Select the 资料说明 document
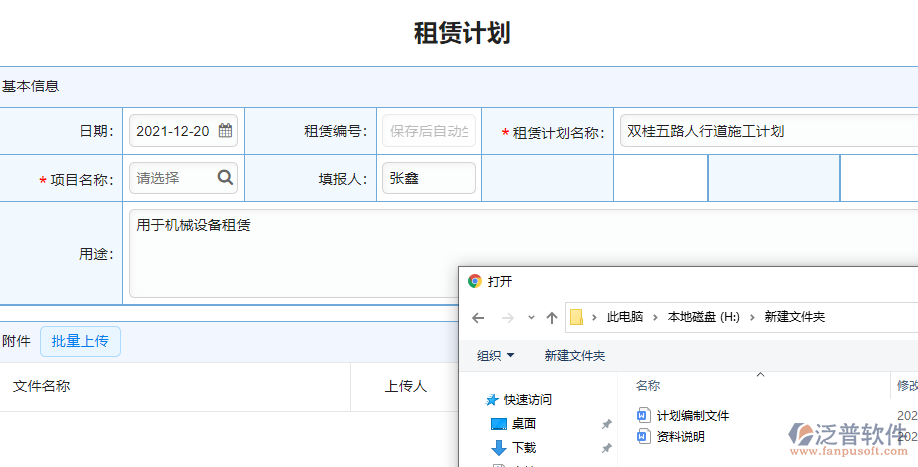Viewport: 918px width, 467px height. [680, 436]
